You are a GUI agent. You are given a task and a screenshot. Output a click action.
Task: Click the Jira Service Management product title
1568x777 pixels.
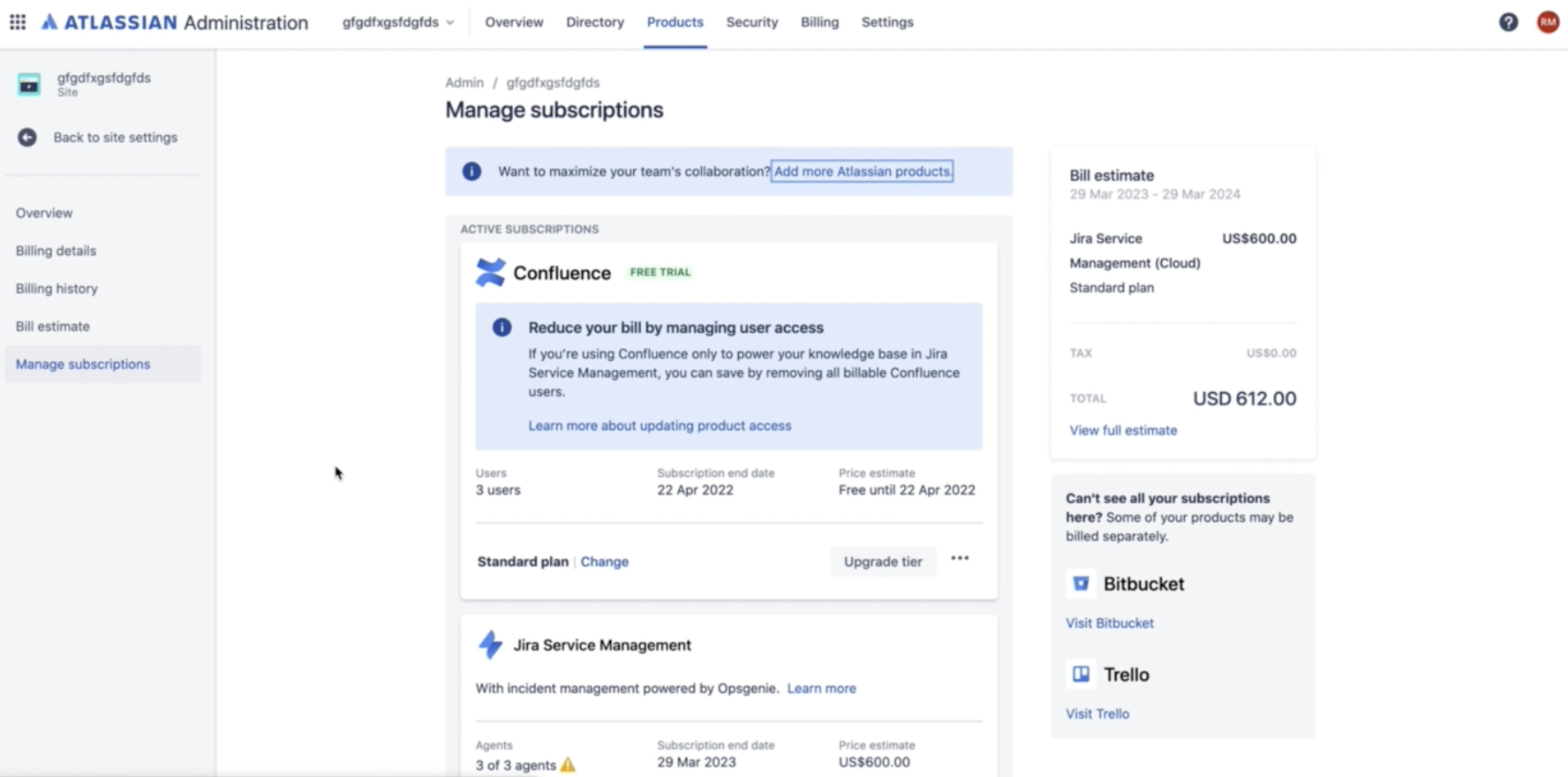602,645
